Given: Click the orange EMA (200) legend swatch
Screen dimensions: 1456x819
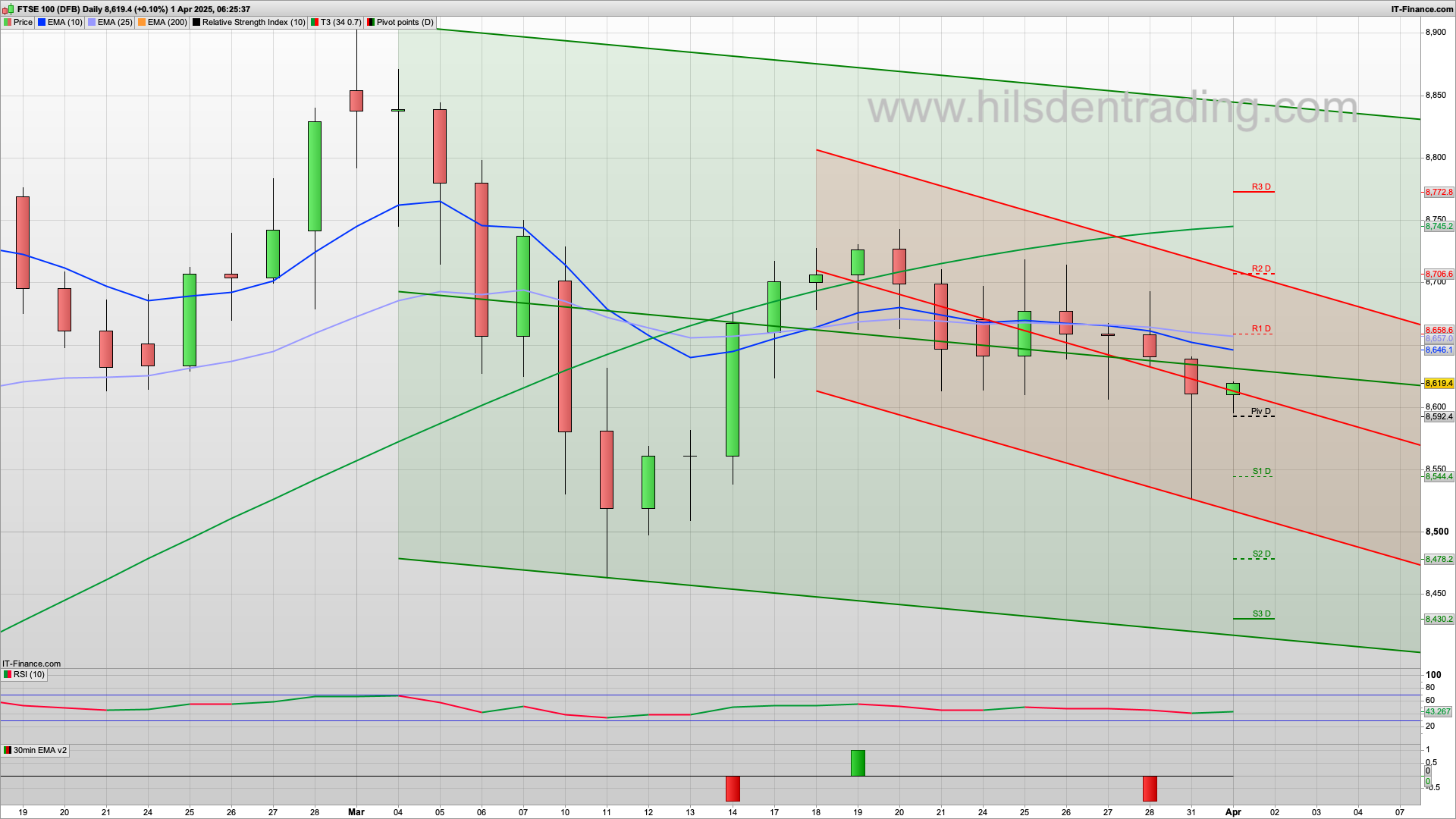Looking at the screenshot, I should pos(142,22).
